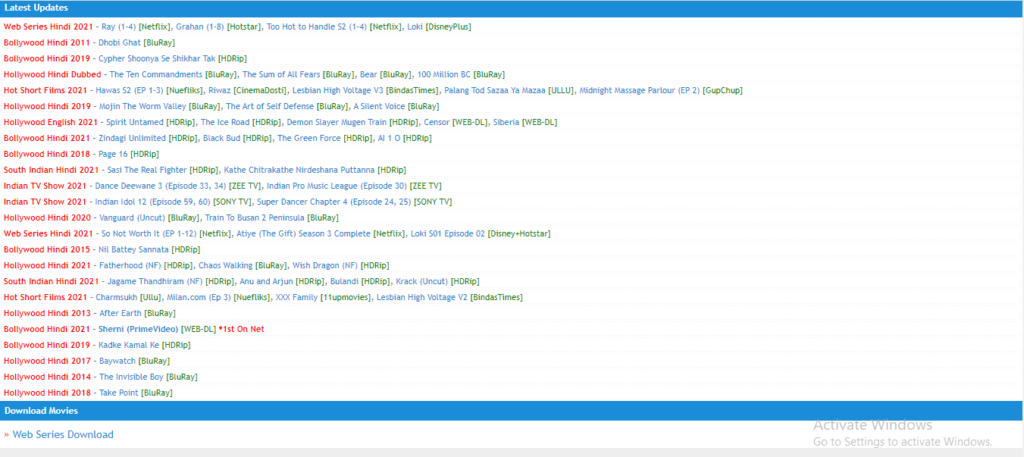Open the Krack (Uncut) link

click(x=422, y=281)
